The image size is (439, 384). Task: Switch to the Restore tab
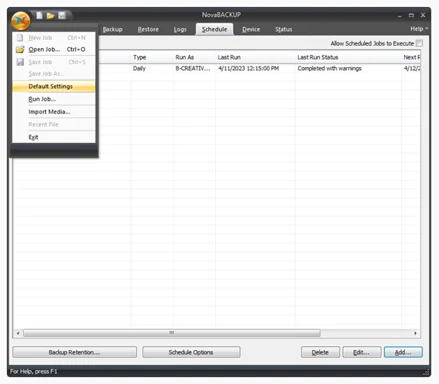click(148, 29)
